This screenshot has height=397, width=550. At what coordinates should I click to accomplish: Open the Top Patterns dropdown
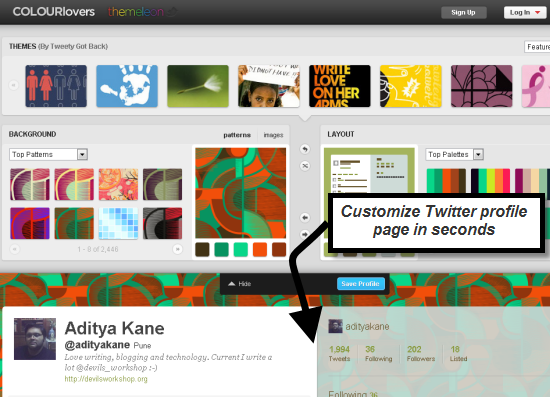tap(48, 154)
